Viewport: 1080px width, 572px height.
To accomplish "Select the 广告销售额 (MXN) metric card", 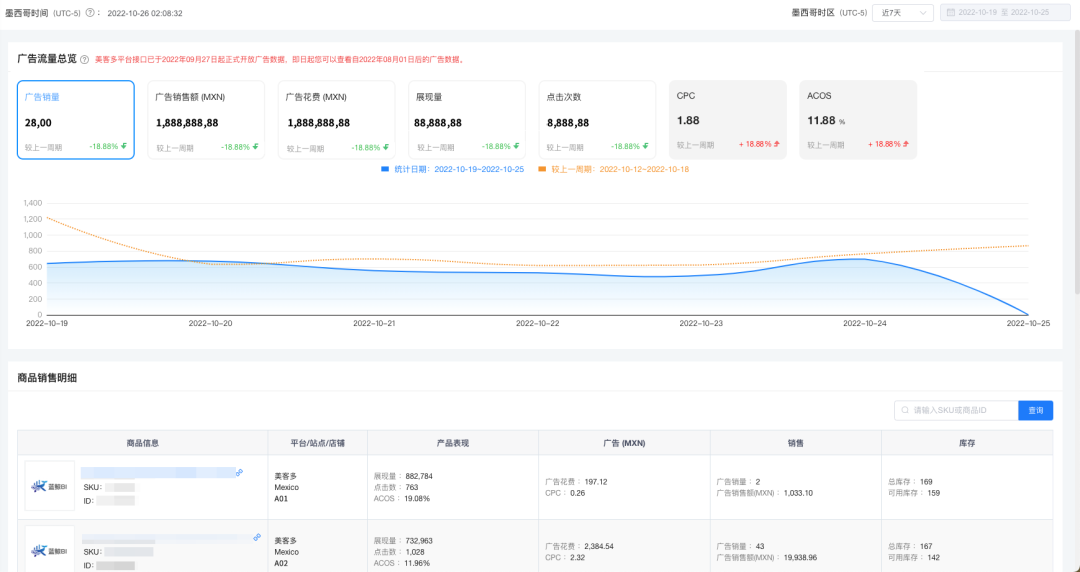I will [x=206, y=120].
